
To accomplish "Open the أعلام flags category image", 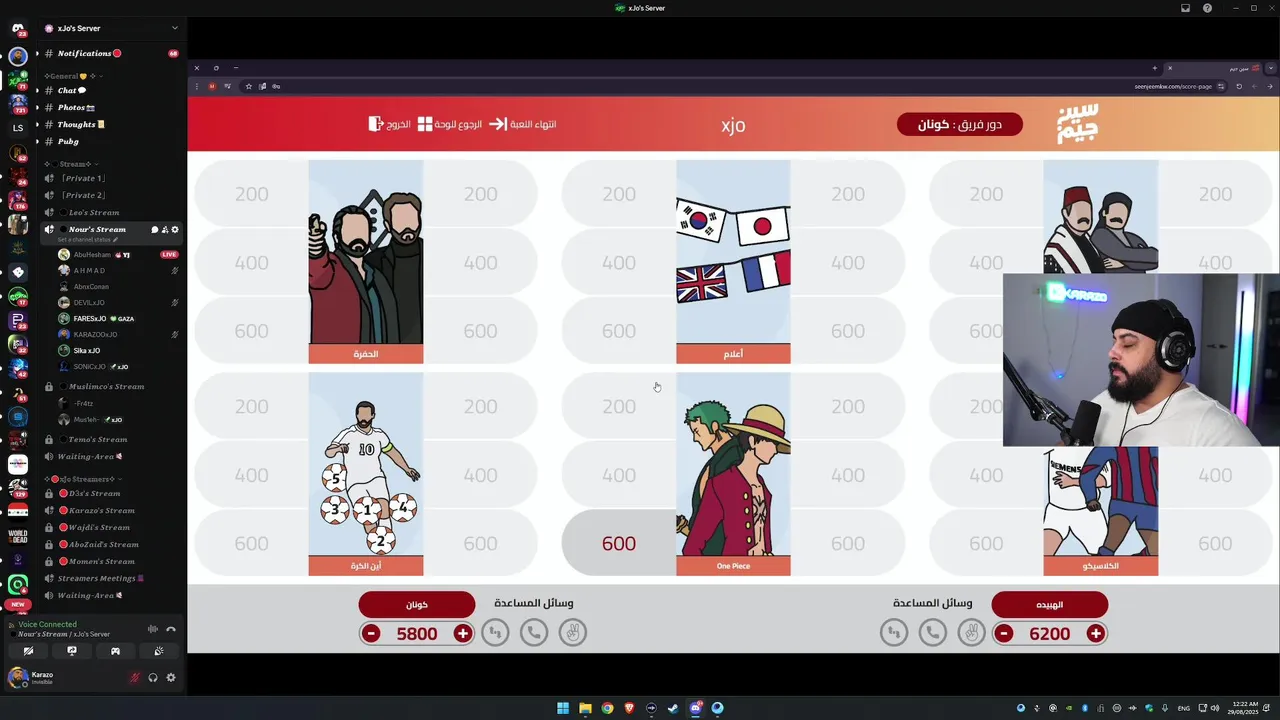I will (x=733, y=253).
